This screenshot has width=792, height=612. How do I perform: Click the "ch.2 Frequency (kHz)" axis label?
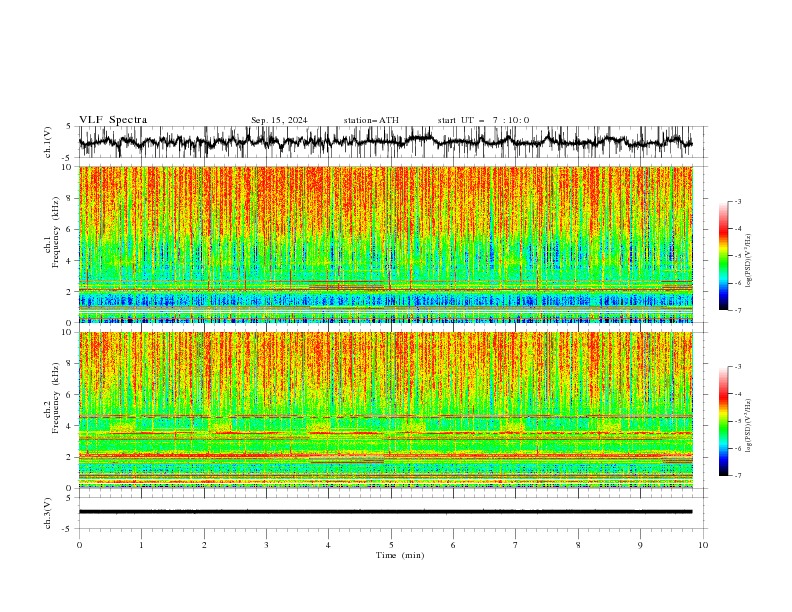[52, 398]
